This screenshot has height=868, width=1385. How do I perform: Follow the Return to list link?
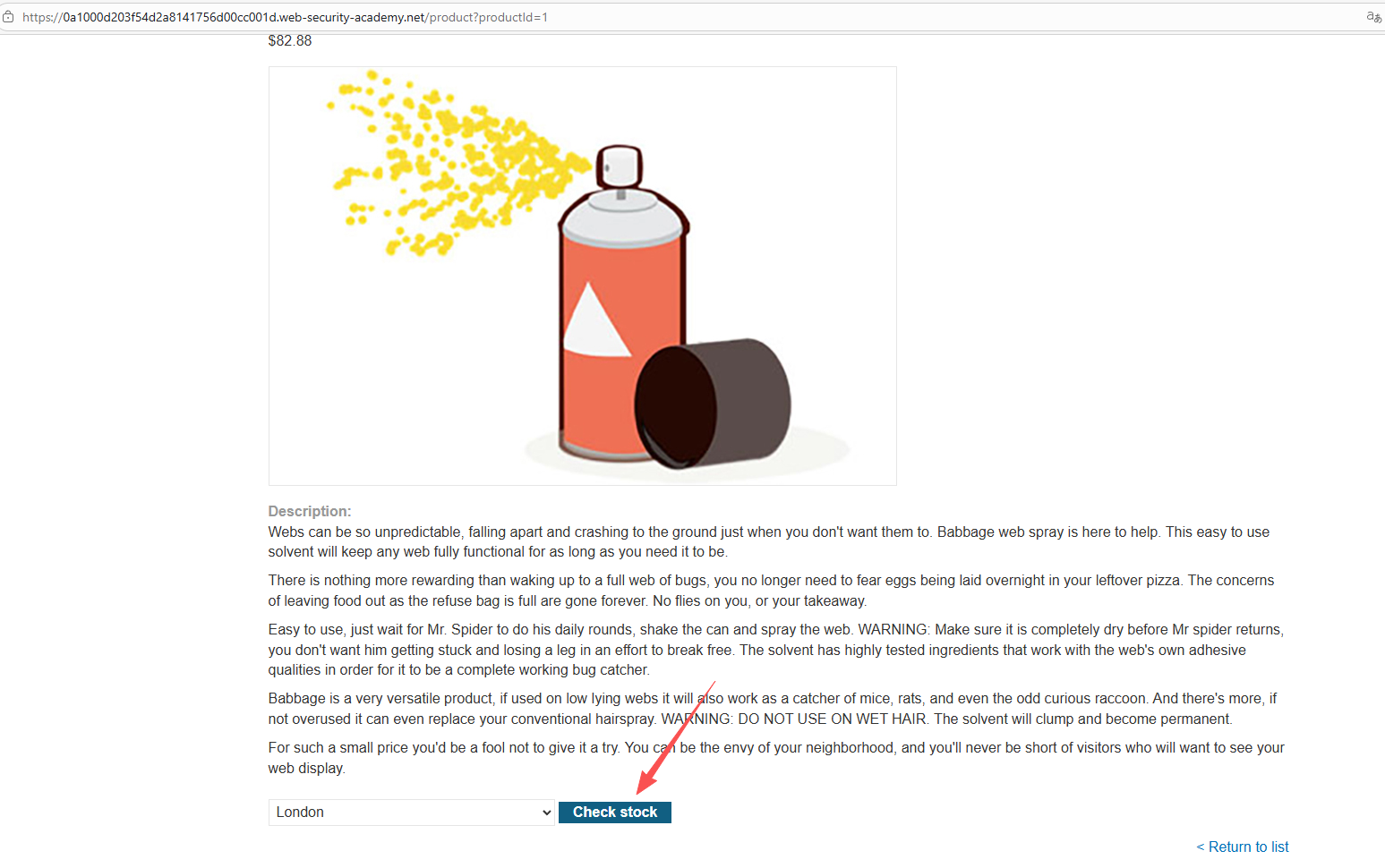point(1243,847)
